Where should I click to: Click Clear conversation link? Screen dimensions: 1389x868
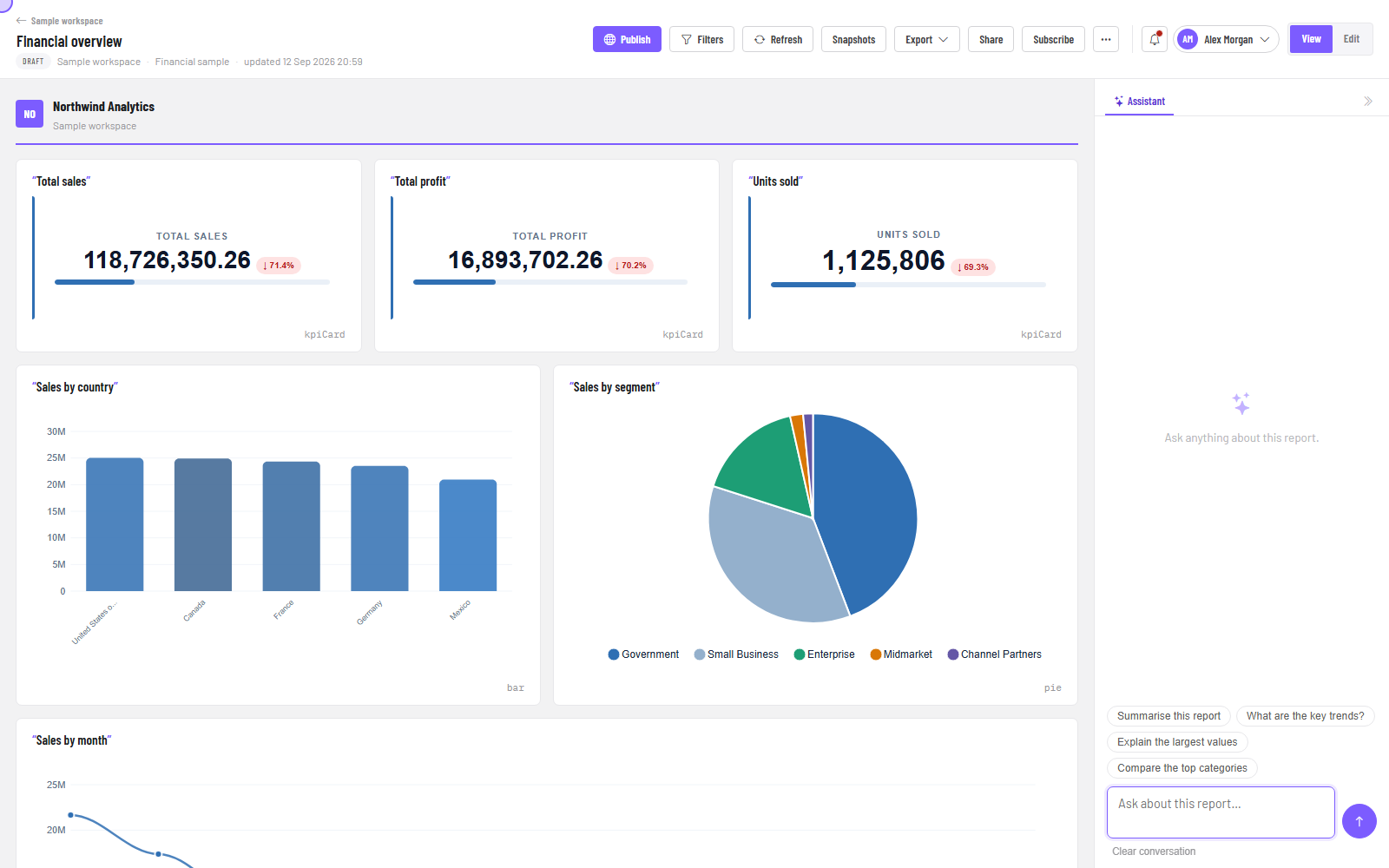pyautogui.click(x=1154, y=852)
